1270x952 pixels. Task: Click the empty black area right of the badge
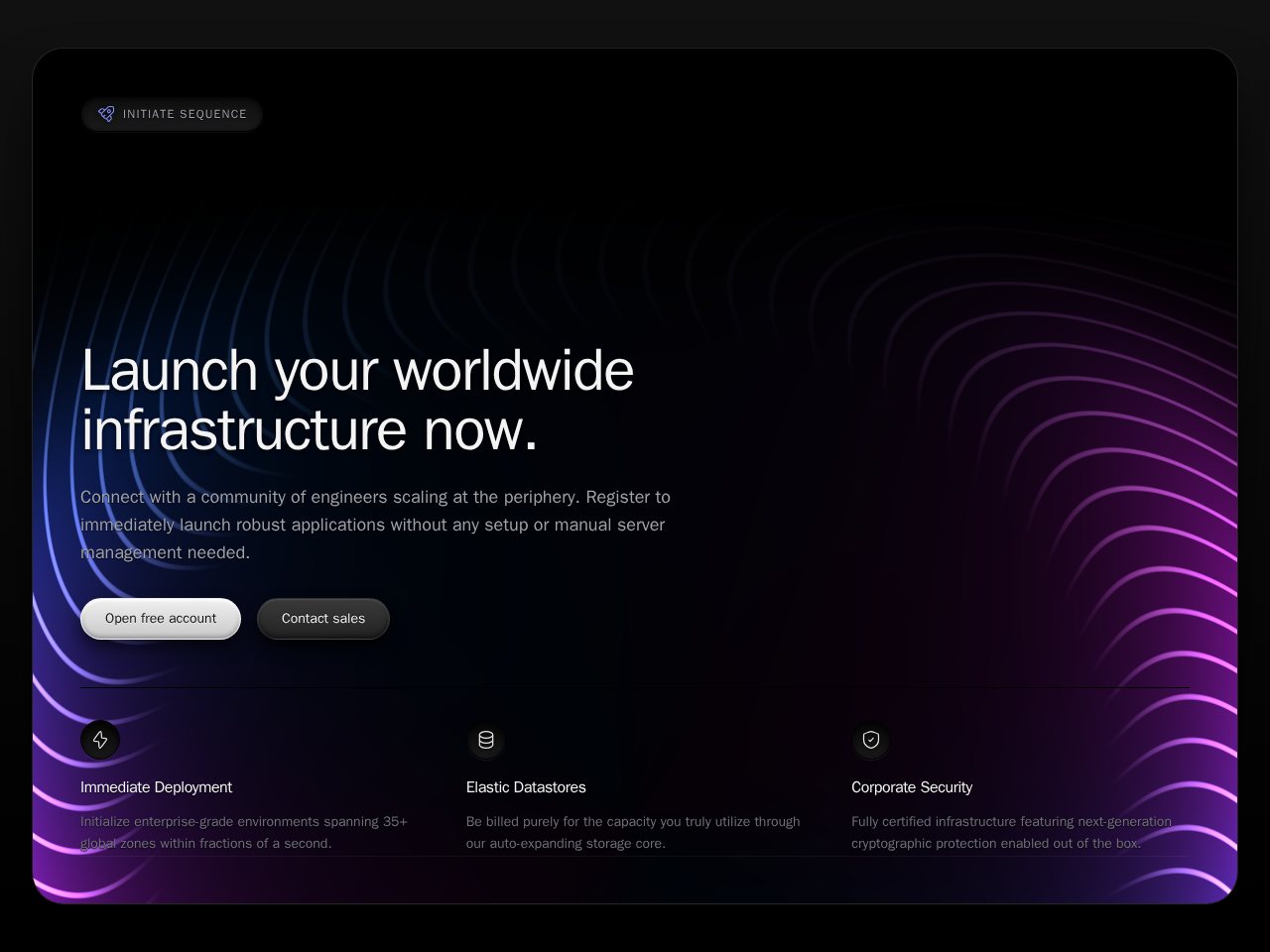pyautogui.click(x=695, y=114)
